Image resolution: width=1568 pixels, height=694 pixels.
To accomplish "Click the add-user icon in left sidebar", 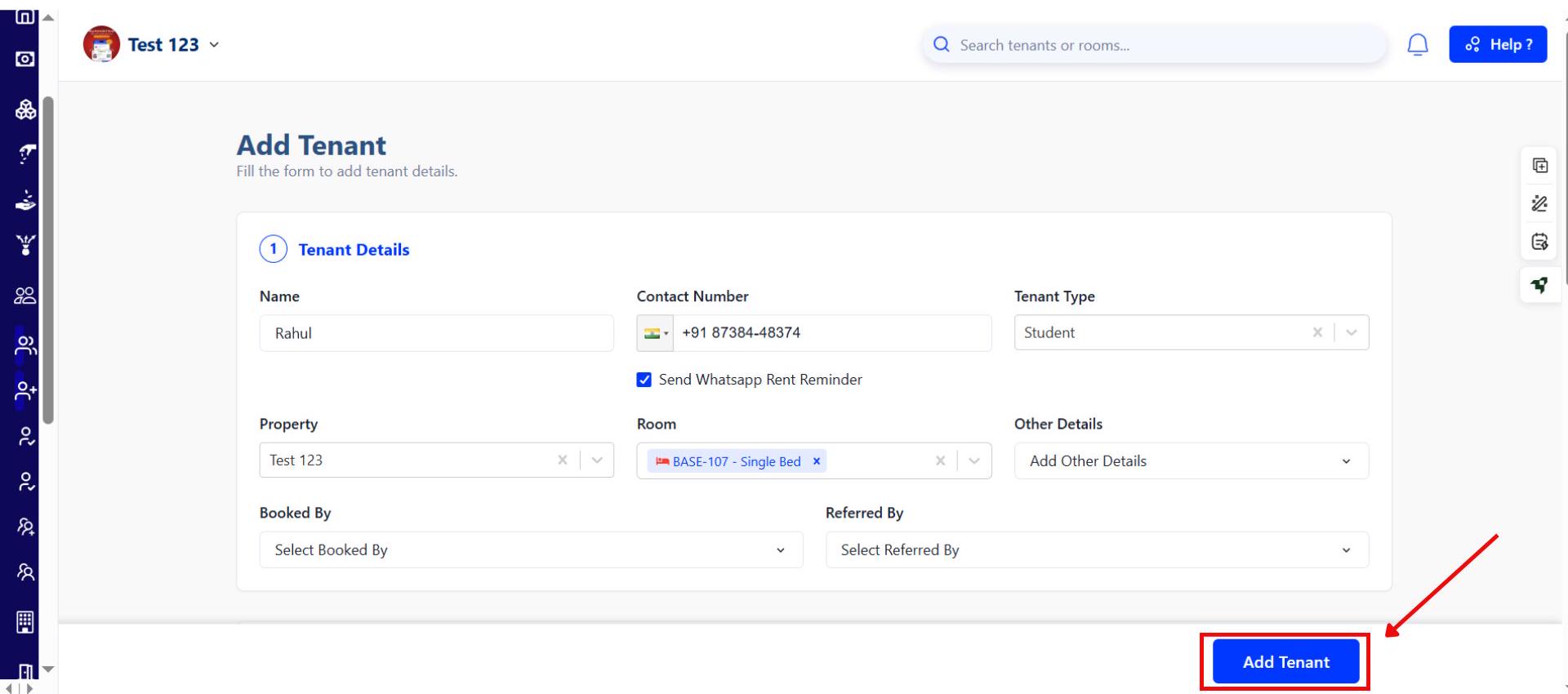I will [x=25, y=390].
